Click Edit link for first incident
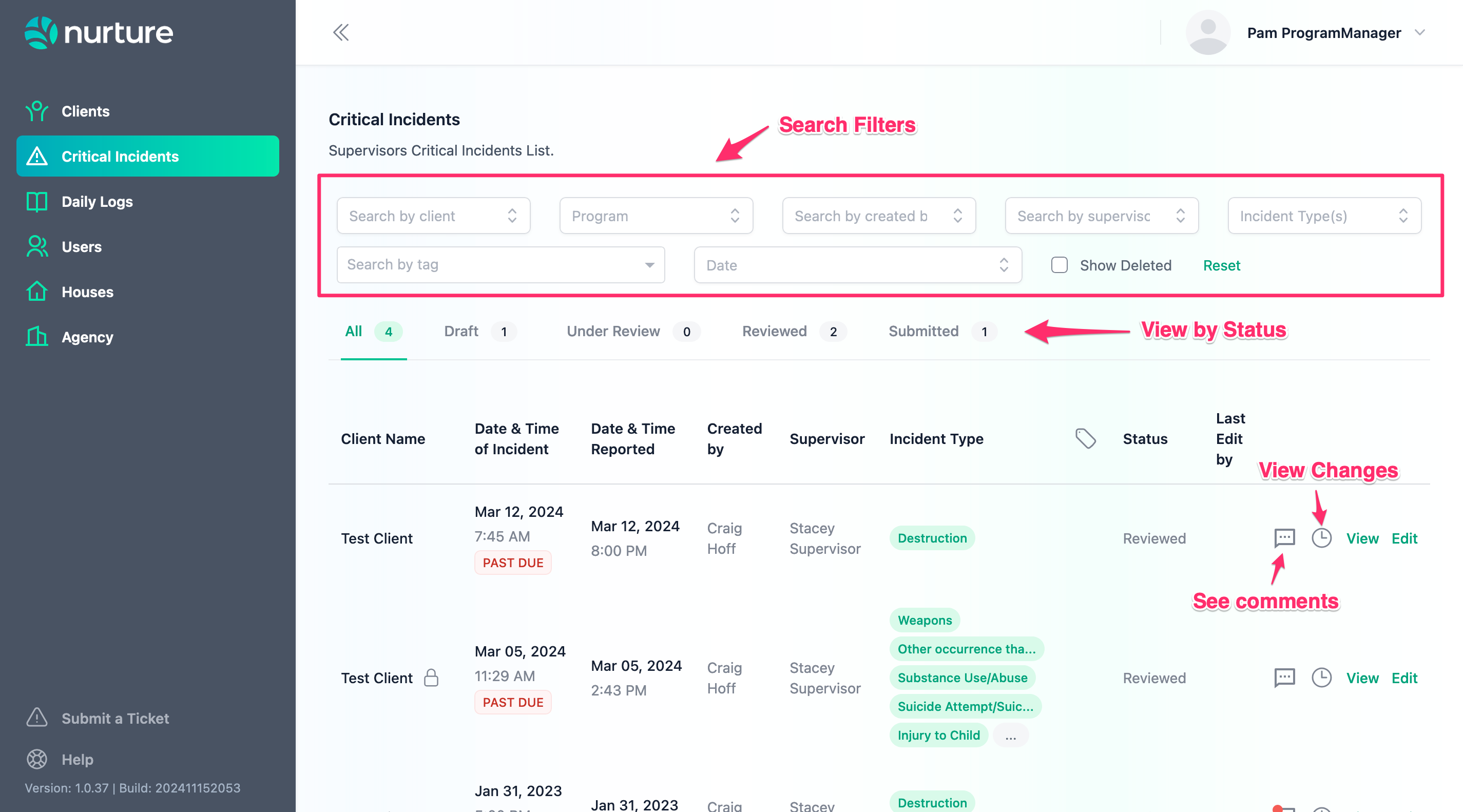 point(1404,538)
